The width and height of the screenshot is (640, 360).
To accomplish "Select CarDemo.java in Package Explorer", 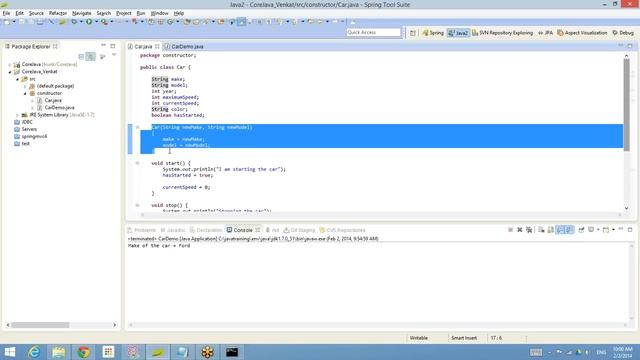I will tap(59, 108).
